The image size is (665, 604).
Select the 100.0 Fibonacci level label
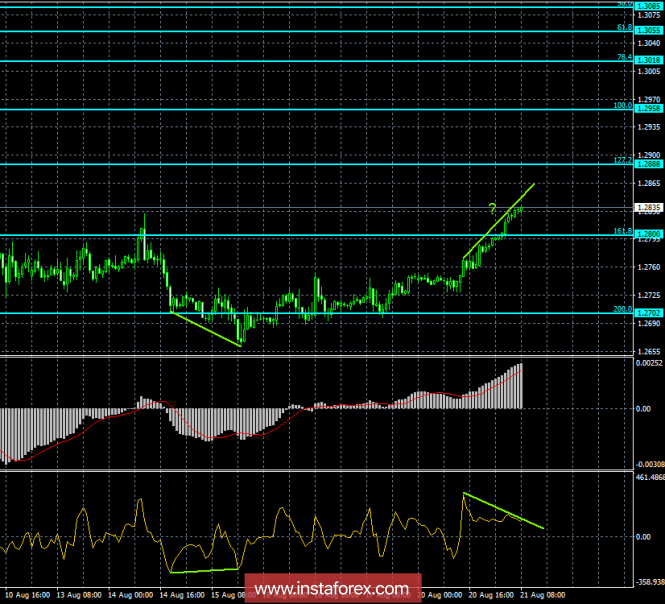coord(623,105)
